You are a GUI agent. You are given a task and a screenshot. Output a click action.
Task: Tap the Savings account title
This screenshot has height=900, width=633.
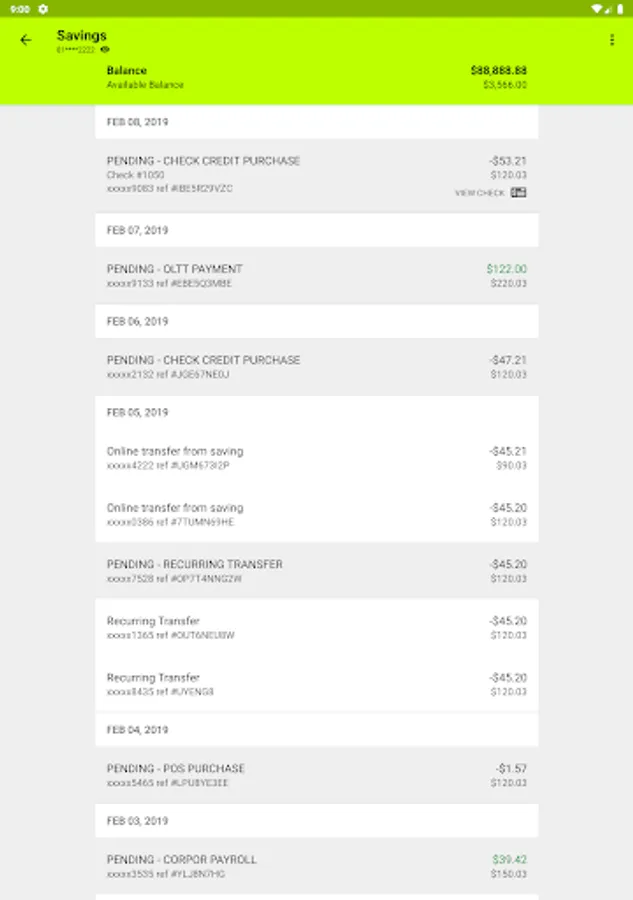pos(82,36)
